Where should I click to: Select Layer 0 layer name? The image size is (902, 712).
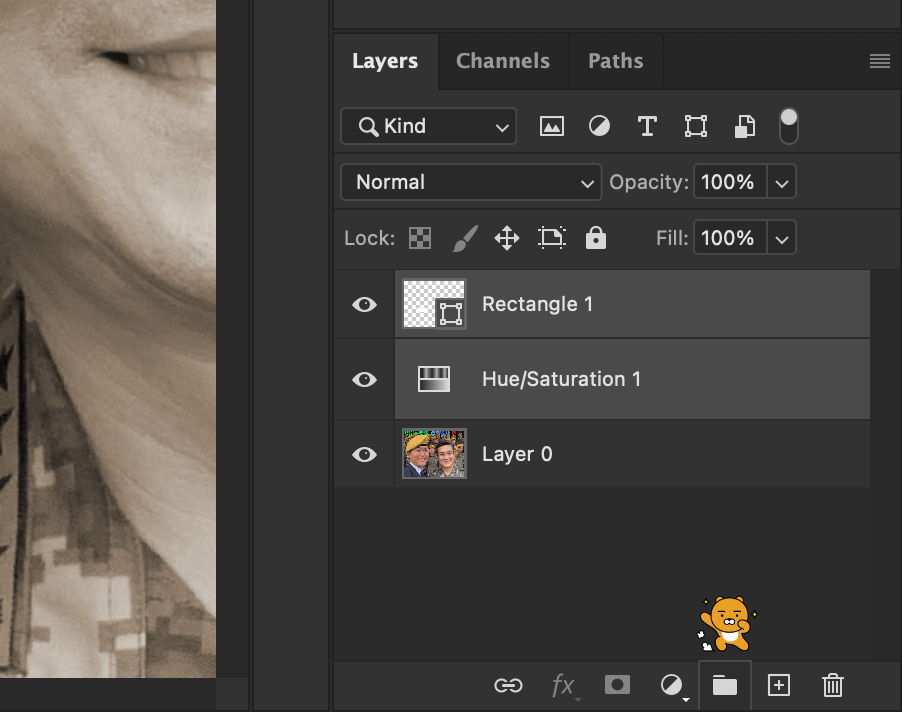click(517, 454)
